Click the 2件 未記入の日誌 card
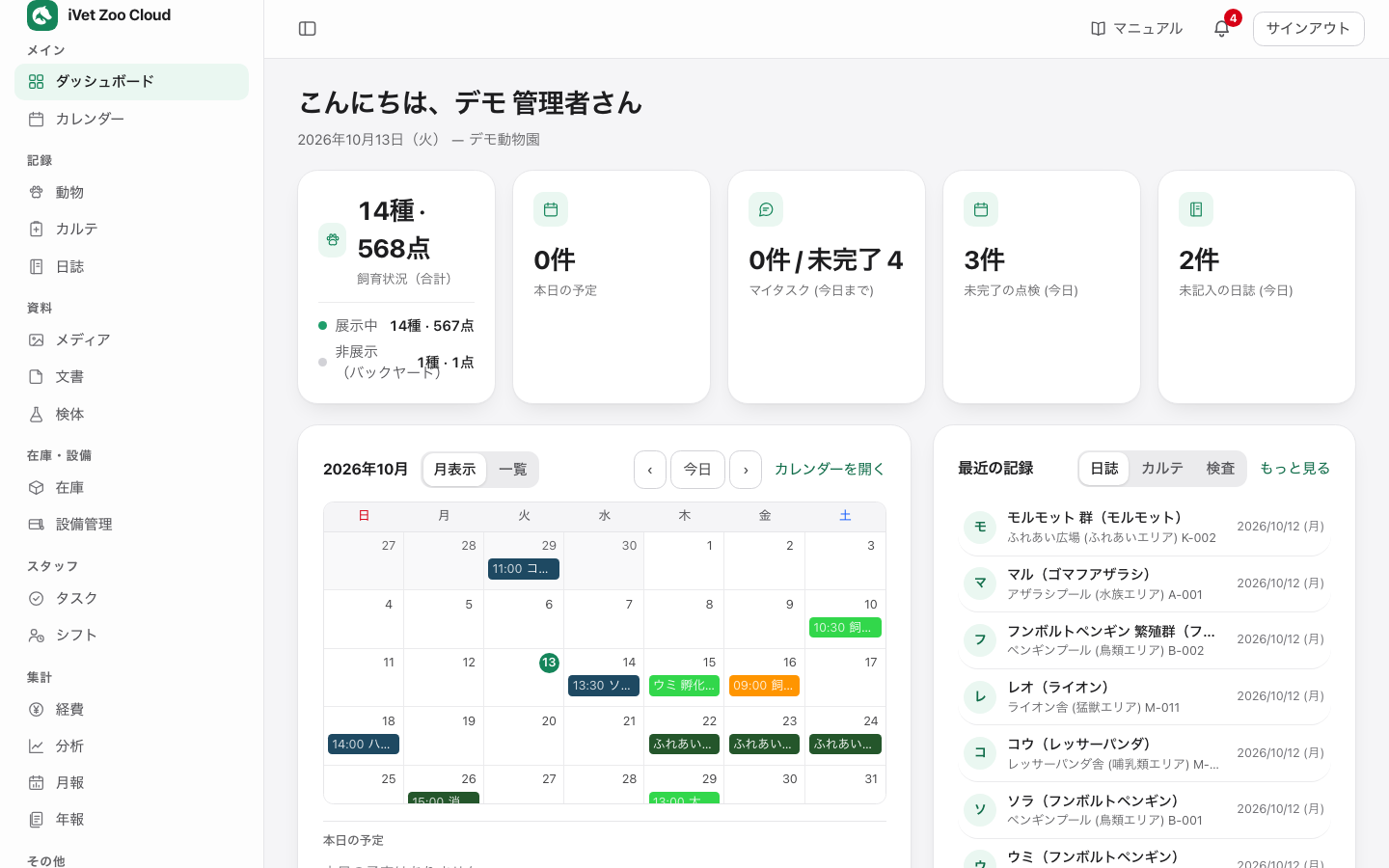Viewport: 1389px width, 868px height. 1257,287
